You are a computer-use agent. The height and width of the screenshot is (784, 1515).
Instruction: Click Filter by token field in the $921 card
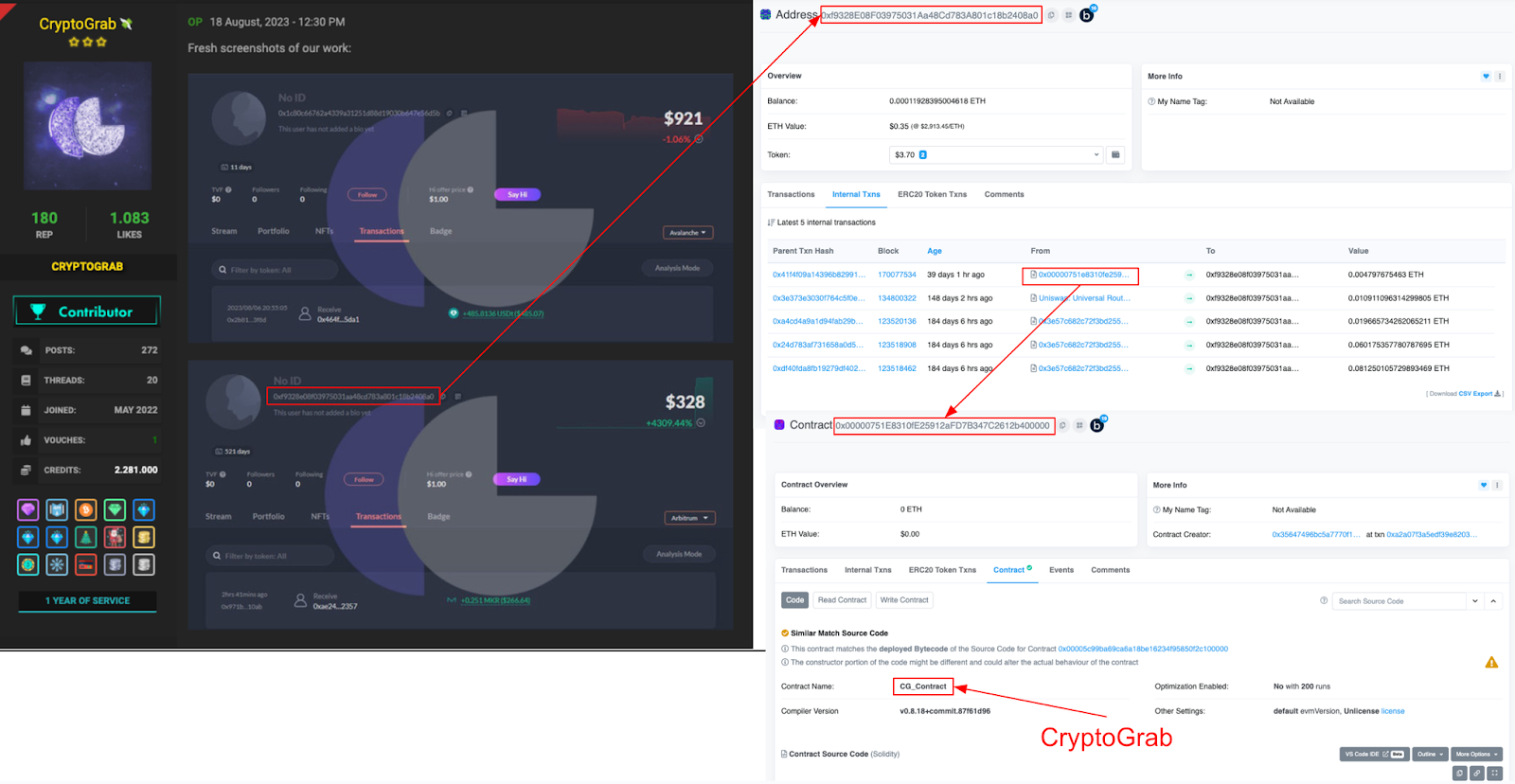(x=275, y=270)
